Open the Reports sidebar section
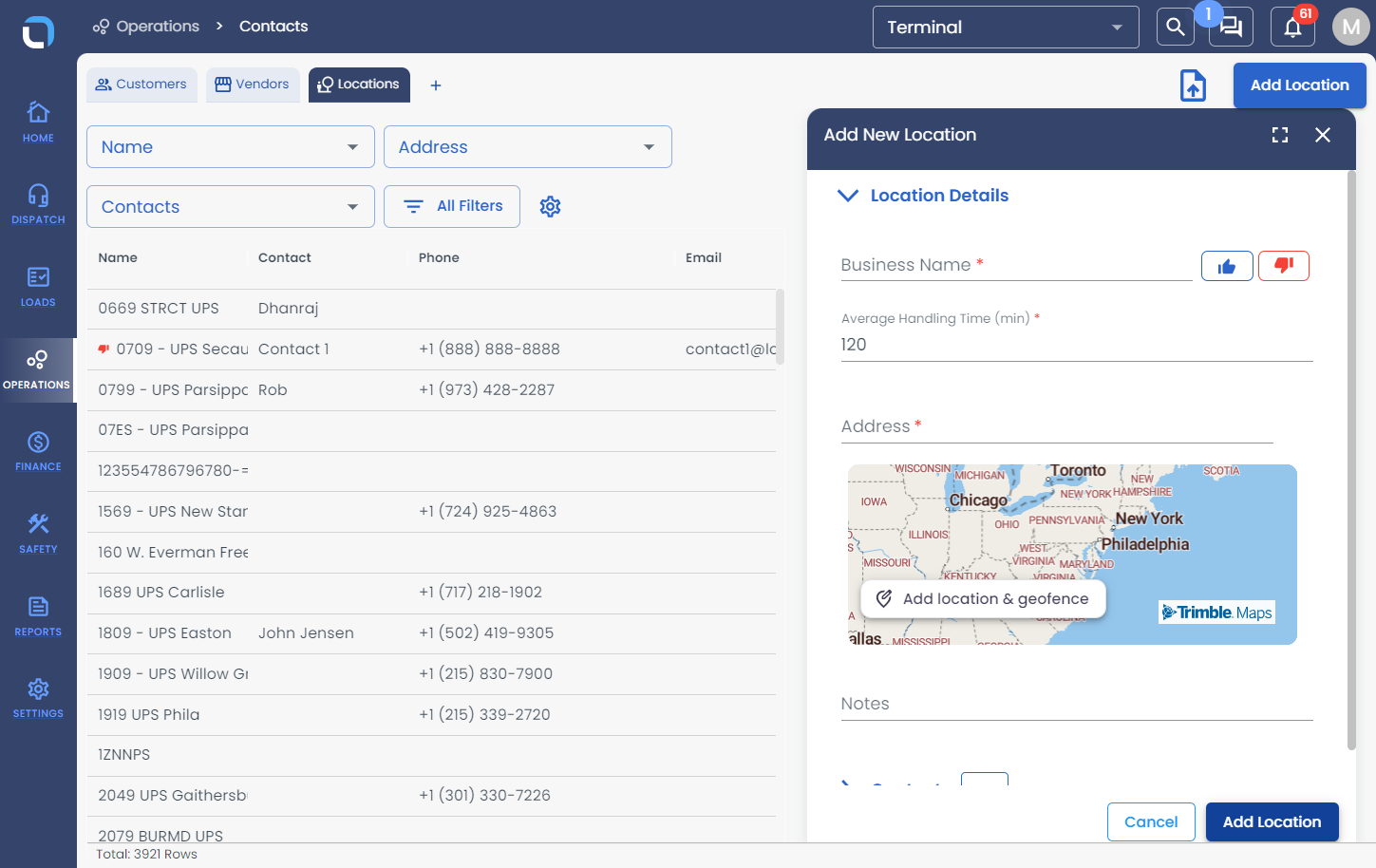The height and width of the screenshot is (868, 1376). [x=38, y=616]
